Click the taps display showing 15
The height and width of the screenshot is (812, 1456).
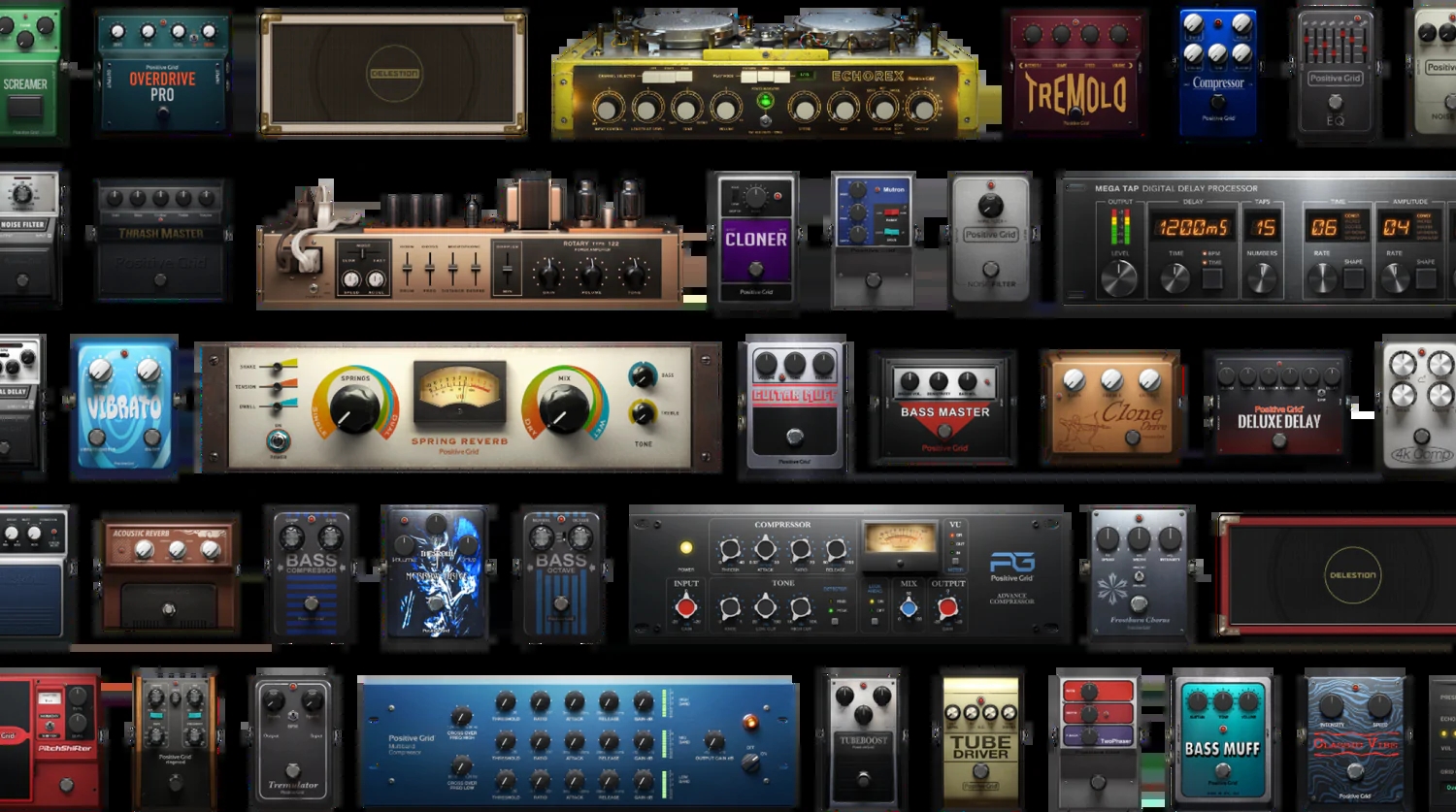pyautogui.click(x=1263, y=228)
